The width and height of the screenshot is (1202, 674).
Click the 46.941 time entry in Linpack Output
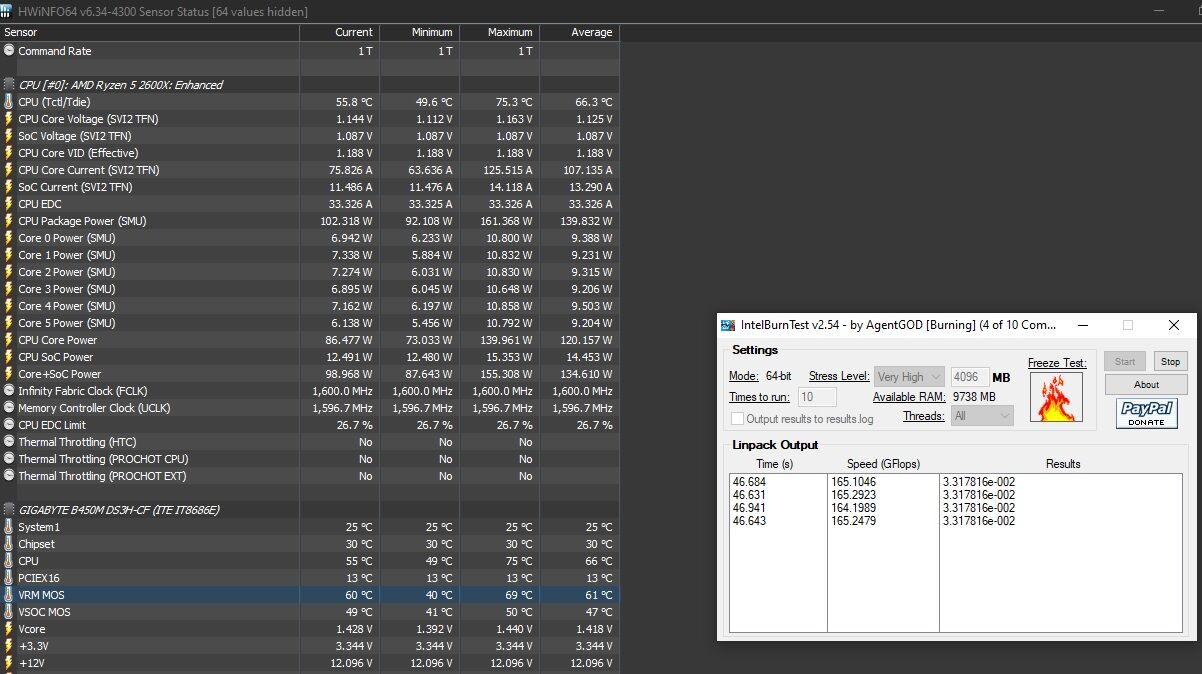click(x=748, y=508)
